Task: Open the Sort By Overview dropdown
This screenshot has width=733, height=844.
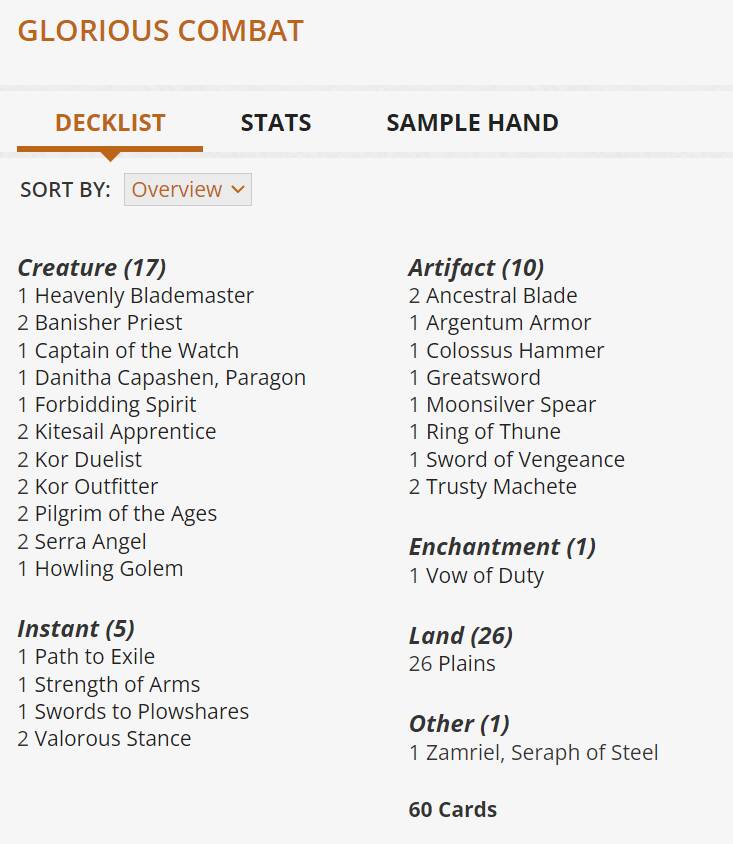Action: (x=187, y=189)
